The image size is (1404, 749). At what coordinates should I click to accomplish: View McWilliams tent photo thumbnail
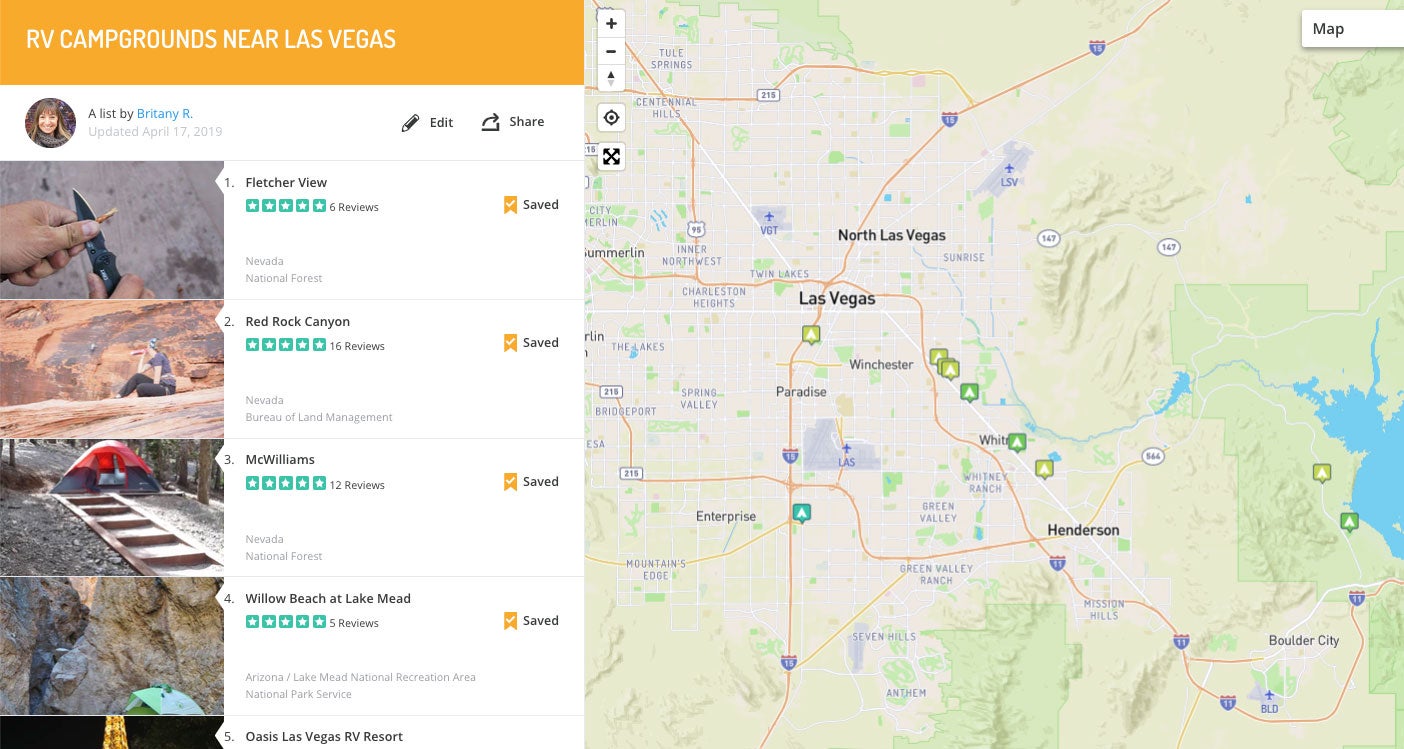(x=112, y=508)
